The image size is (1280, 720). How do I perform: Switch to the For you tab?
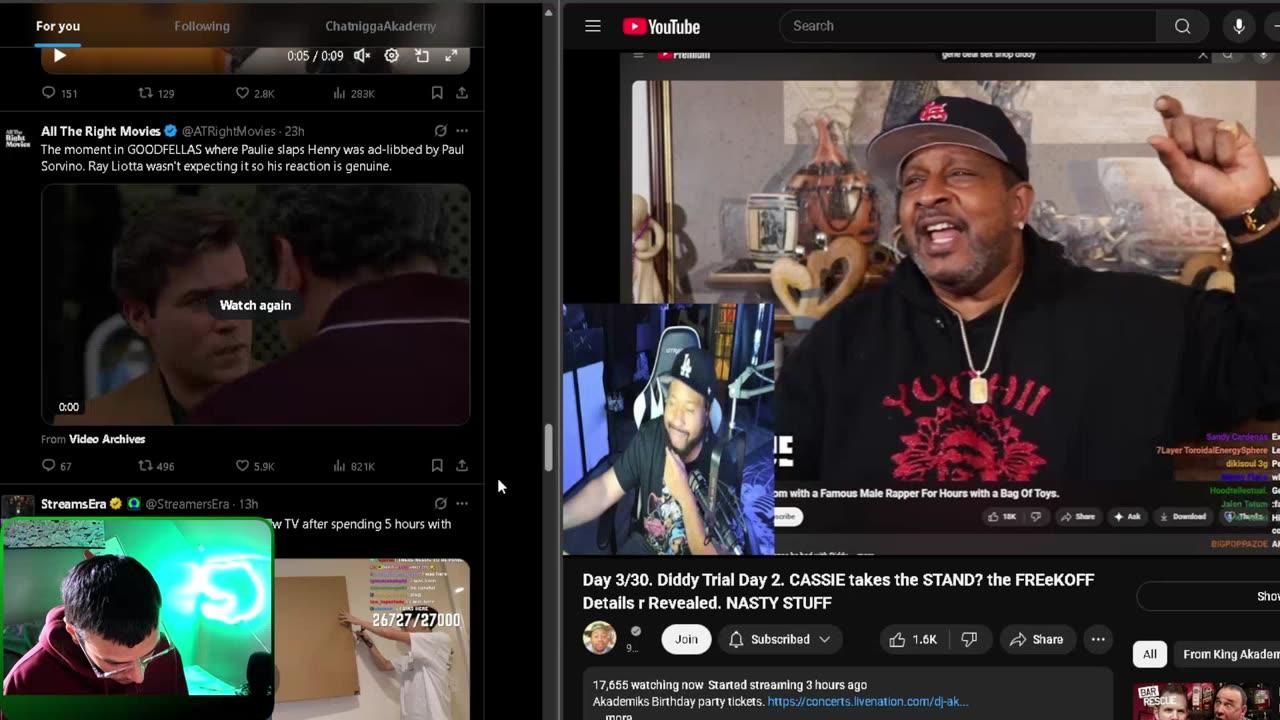click(x=58, y=26)
